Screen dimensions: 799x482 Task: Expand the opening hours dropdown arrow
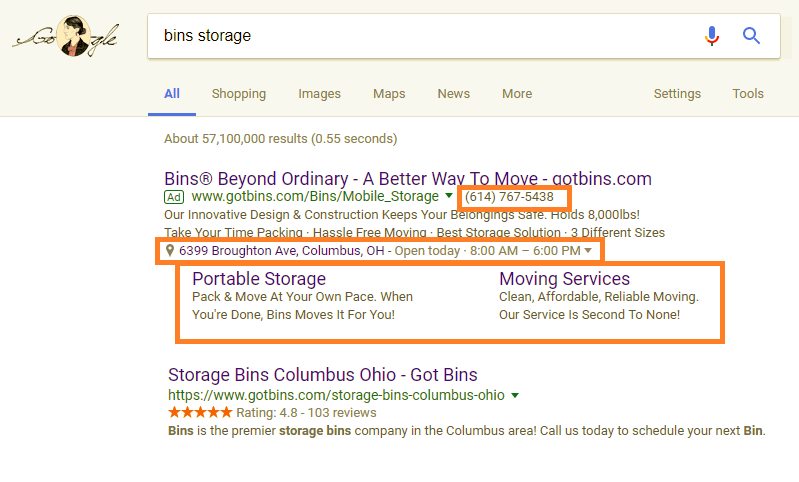coord(588,251)
